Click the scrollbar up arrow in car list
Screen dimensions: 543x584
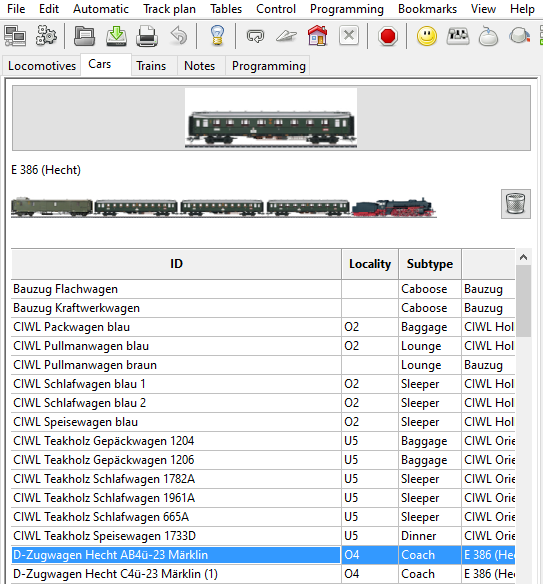click(523, 257)
